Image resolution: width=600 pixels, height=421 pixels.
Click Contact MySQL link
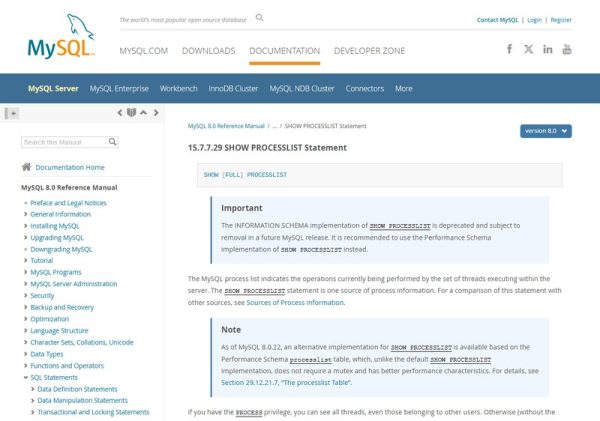click(497, 20)
